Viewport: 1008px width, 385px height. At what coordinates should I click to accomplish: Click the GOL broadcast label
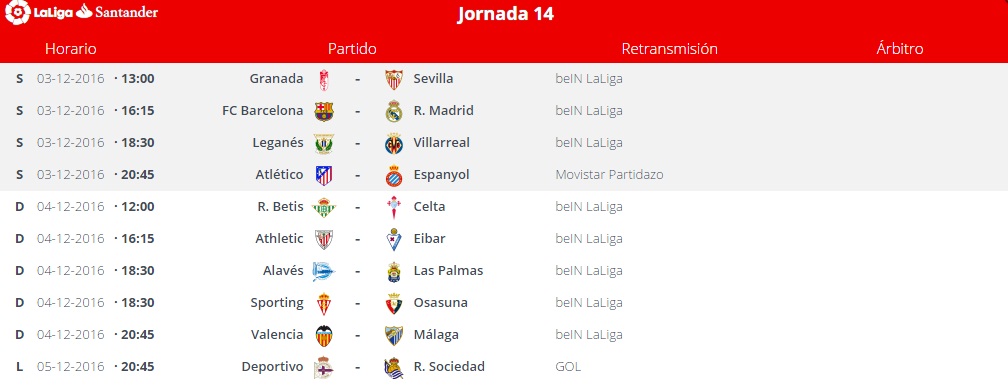pos(568,367)
